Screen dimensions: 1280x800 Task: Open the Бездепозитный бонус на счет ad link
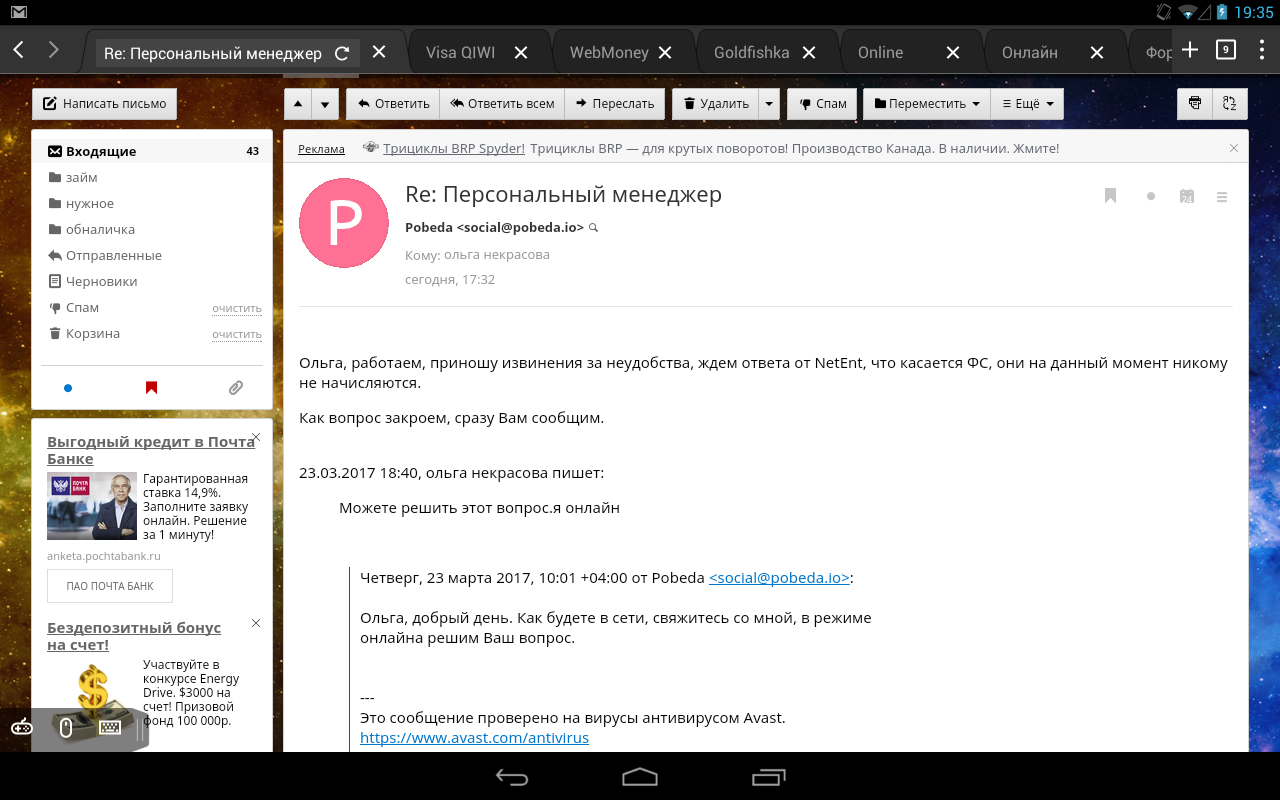click(134, 636)
